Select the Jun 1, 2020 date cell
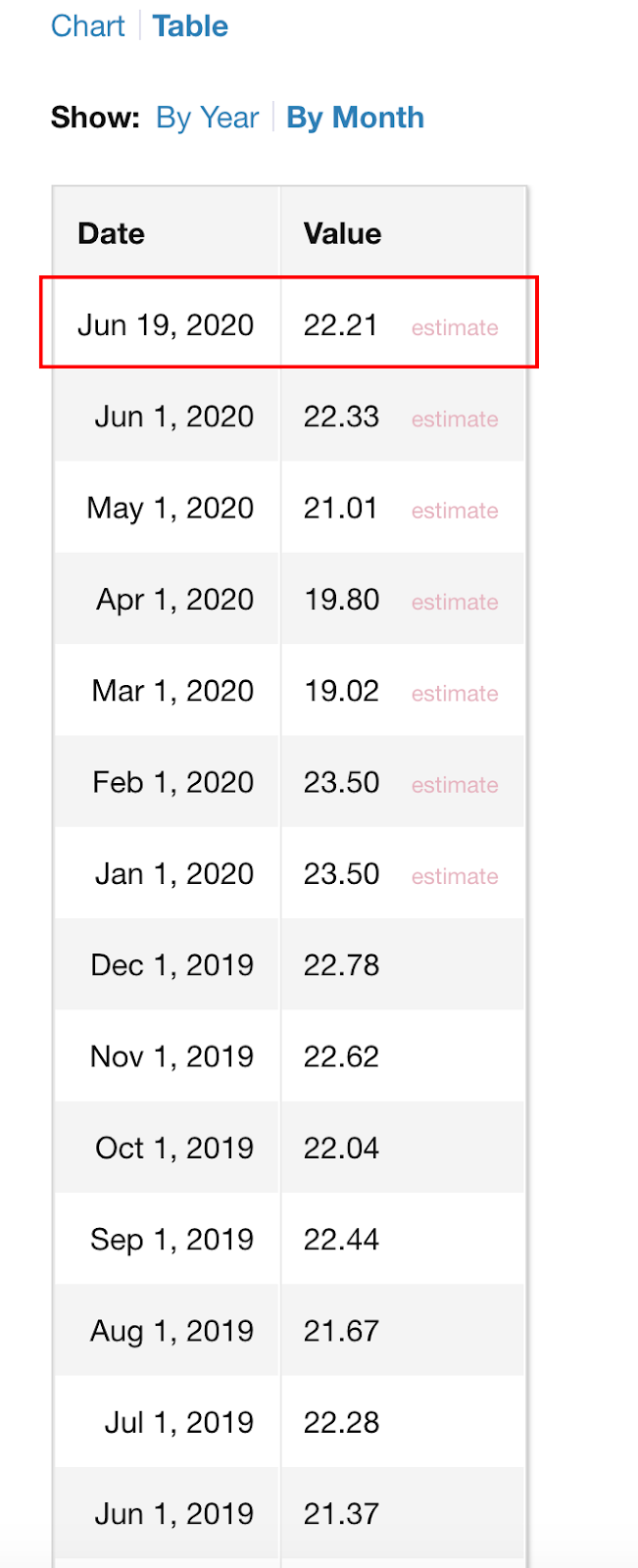The height and width of the screenshot is (1568, 638). coord(174,416)
